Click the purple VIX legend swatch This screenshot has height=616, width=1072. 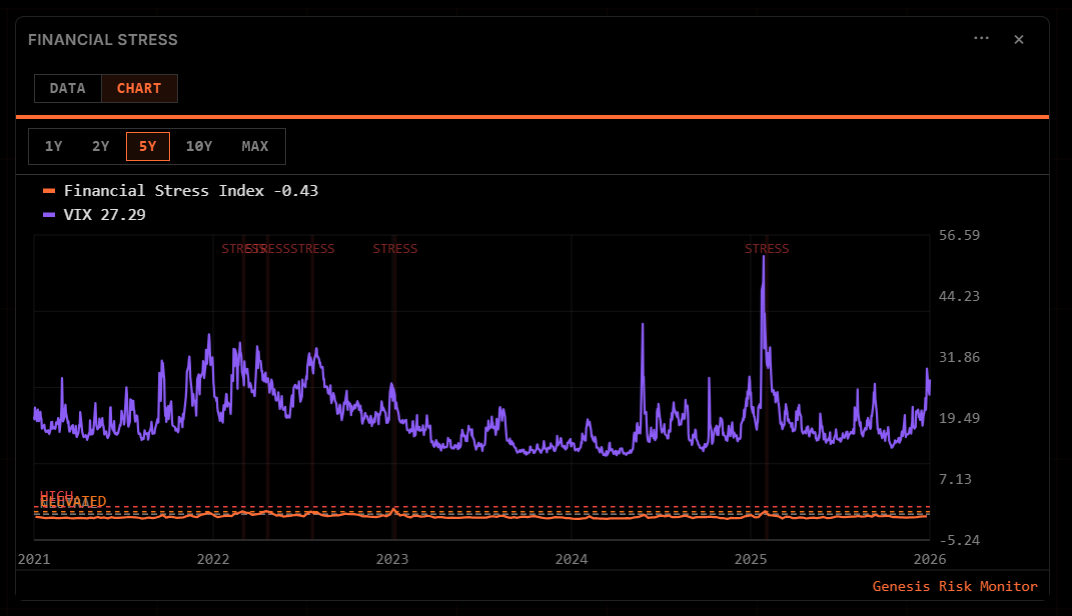(x=49, y=215)
